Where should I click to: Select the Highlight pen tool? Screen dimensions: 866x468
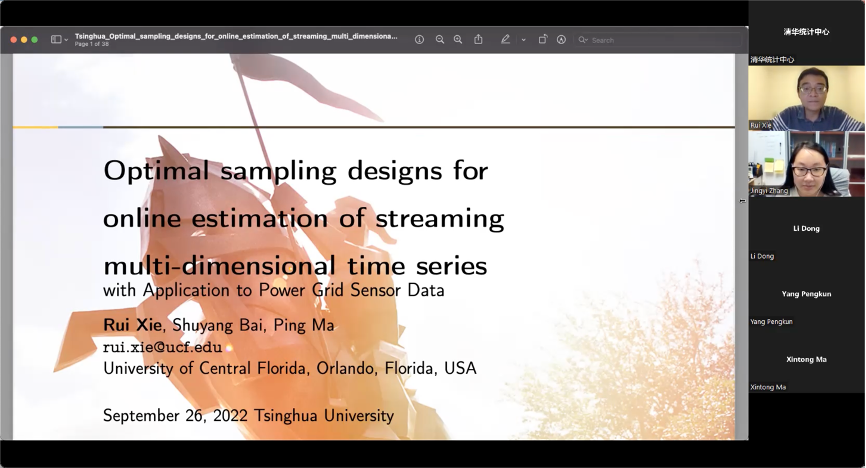coord(505,40)
